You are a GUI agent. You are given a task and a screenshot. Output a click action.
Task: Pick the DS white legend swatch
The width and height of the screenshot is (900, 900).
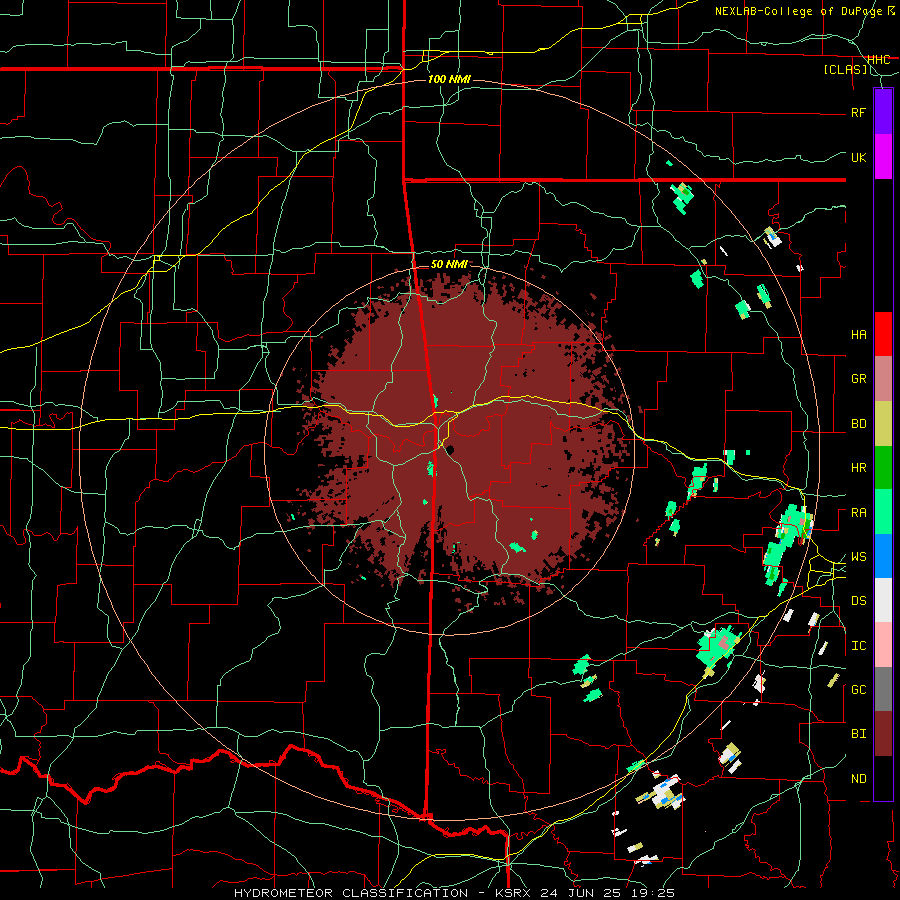point(883,600)
